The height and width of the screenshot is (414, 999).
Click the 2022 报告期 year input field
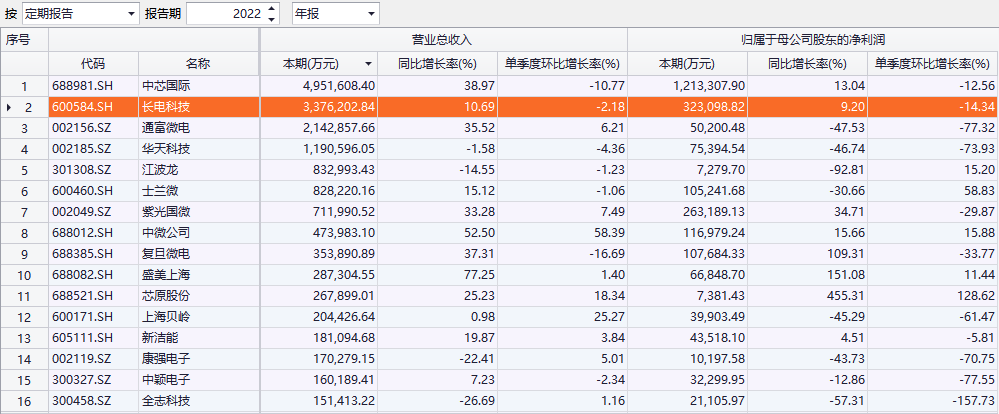pos(225,14)
